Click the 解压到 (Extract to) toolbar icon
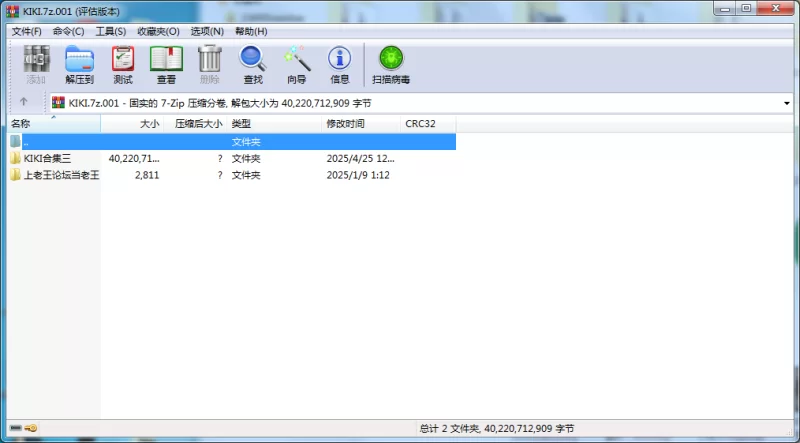This screenshot has width=800, height=443. point(80,59)
